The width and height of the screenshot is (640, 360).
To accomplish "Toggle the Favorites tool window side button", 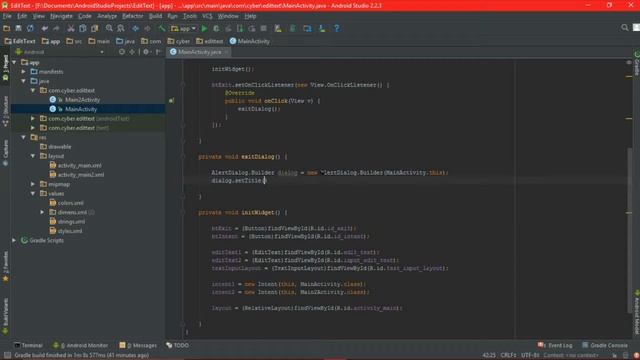I will pyautogui.click(x=5, y=266).
